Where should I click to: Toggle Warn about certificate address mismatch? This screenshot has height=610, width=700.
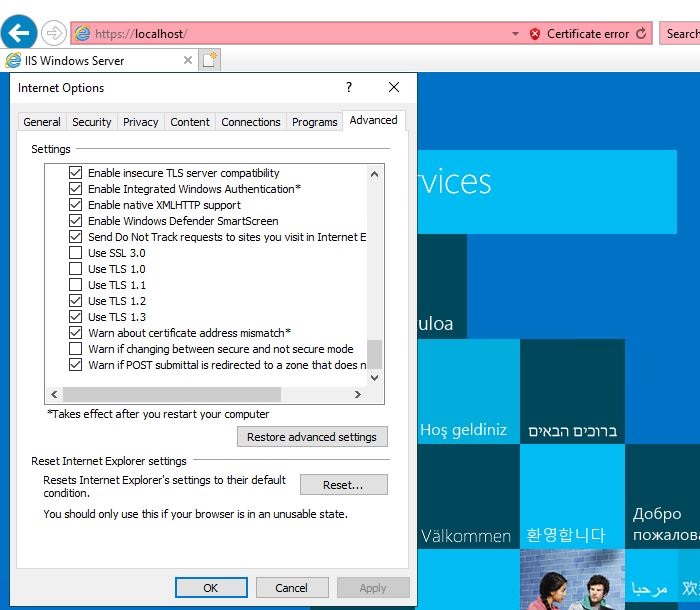(75, 333)
